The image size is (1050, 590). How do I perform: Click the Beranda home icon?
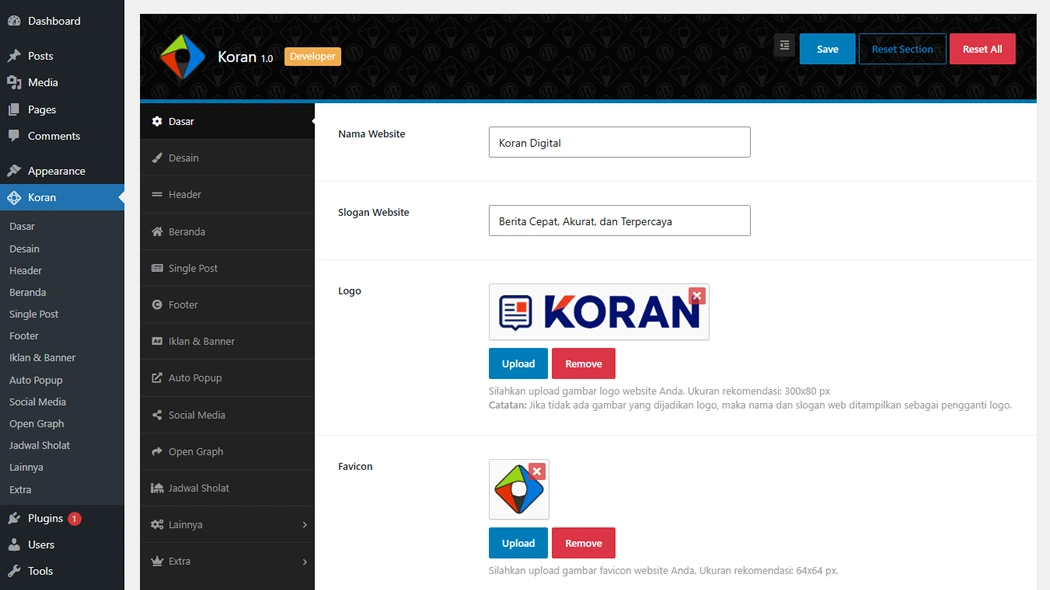click(x=157, y=232)
